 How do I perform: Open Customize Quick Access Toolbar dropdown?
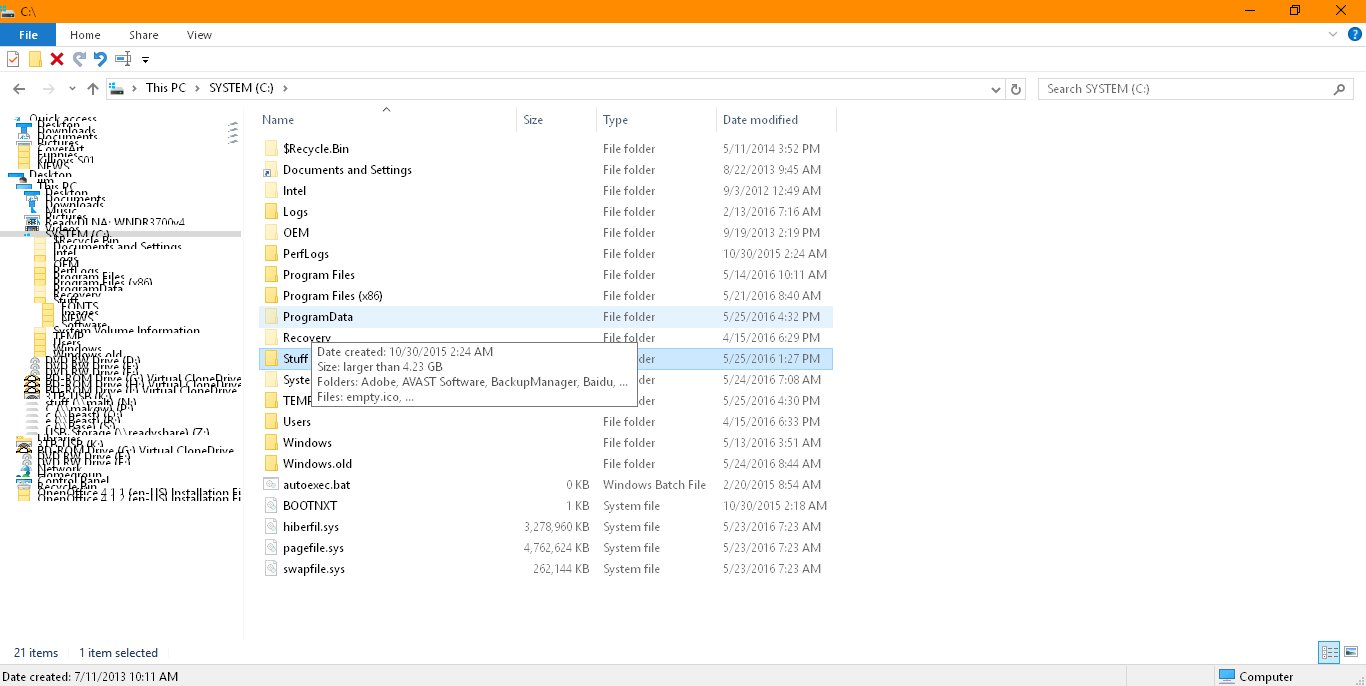tap(146, 60)
